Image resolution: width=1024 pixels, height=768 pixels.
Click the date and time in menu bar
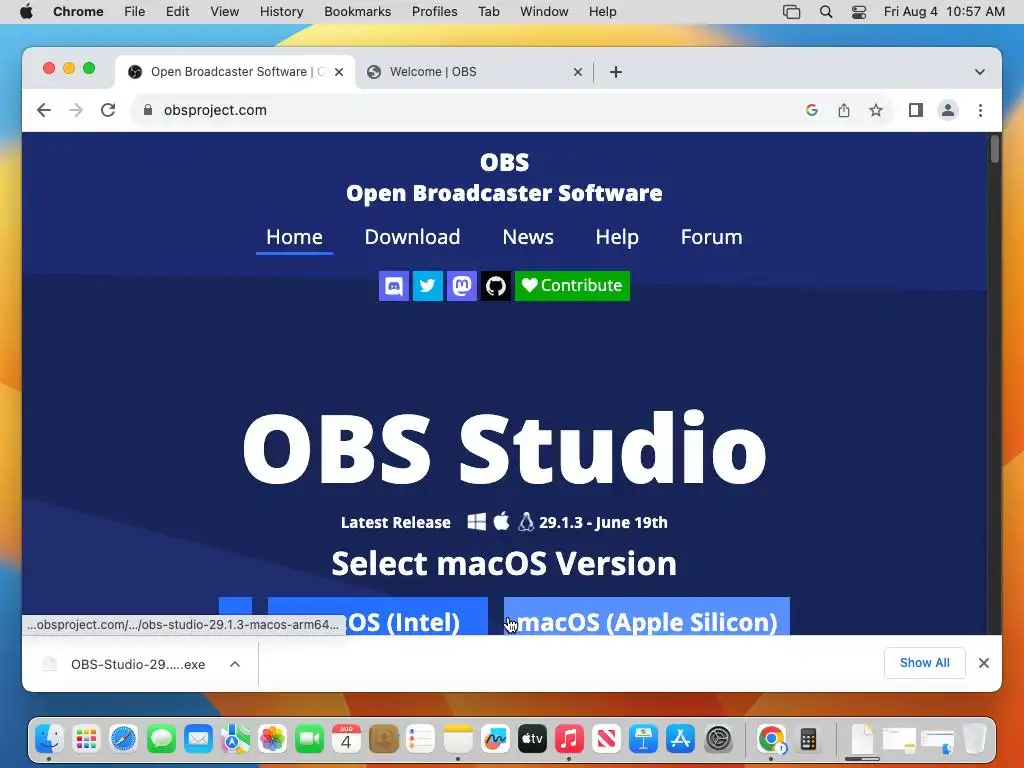point(944,12)
